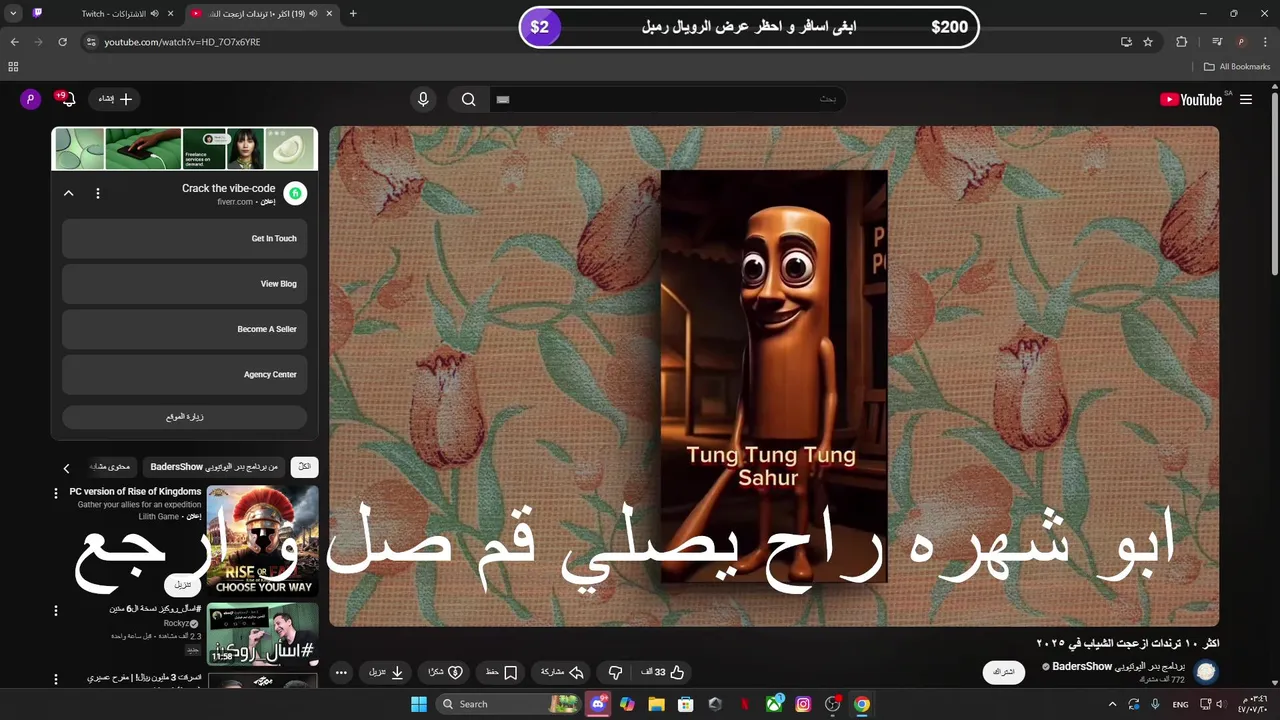Click Get In Touch ad link
1280x720 pixels.
point(185,239)
